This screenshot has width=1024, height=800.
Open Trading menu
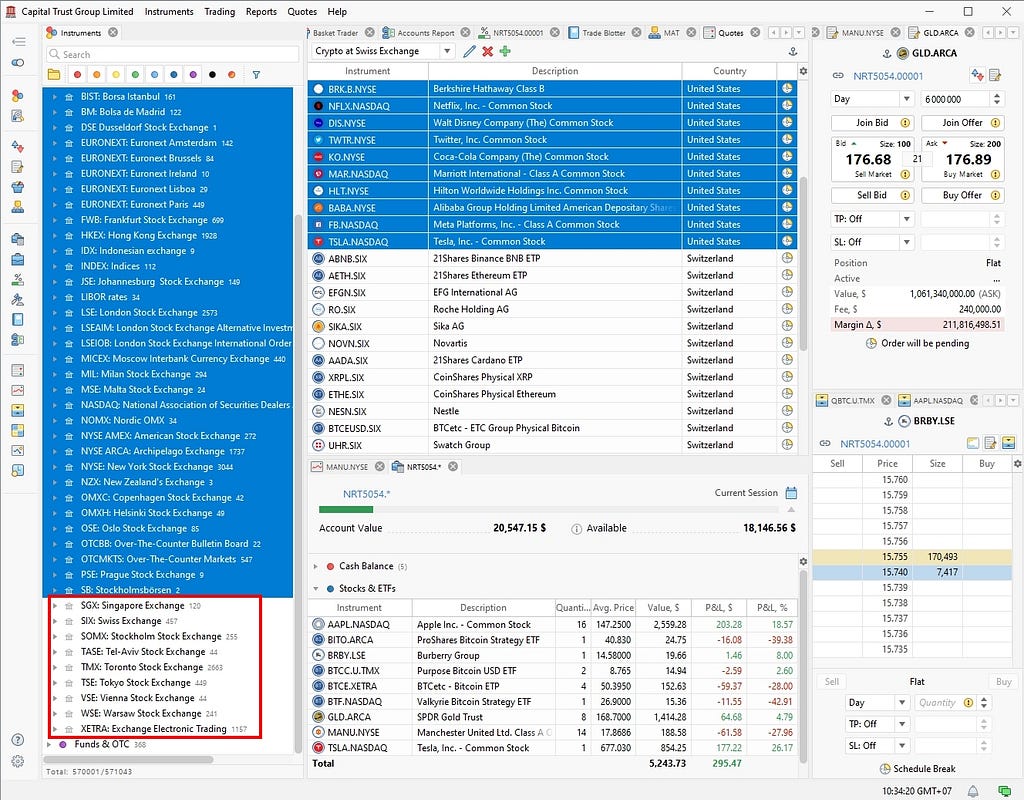click(x=219, y=12)
